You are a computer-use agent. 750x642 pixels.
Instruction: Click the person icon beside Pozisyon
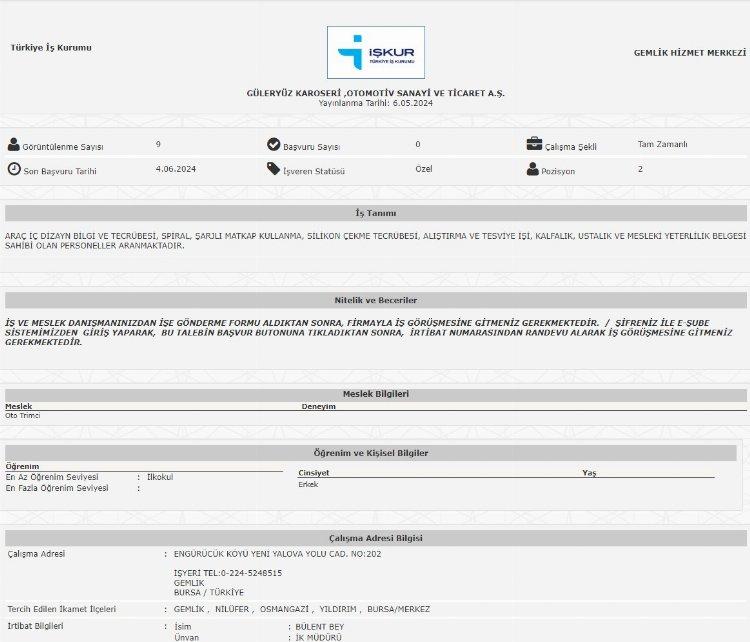tap(532, 169)
